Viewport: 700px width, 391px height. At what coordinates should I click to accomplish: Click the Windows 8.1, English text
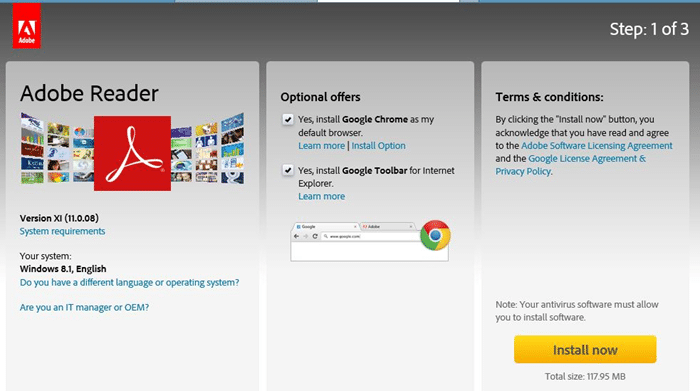[x=63, y=269]
